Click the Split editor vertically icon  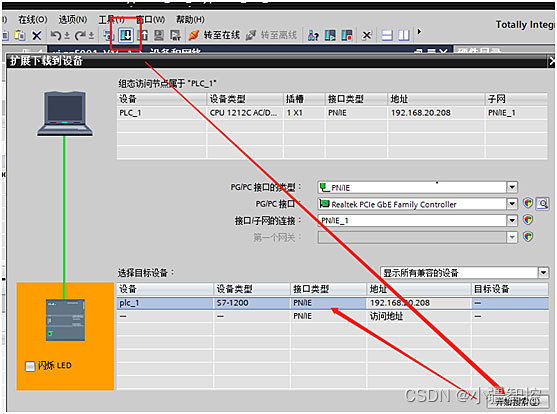pos(404,35)
